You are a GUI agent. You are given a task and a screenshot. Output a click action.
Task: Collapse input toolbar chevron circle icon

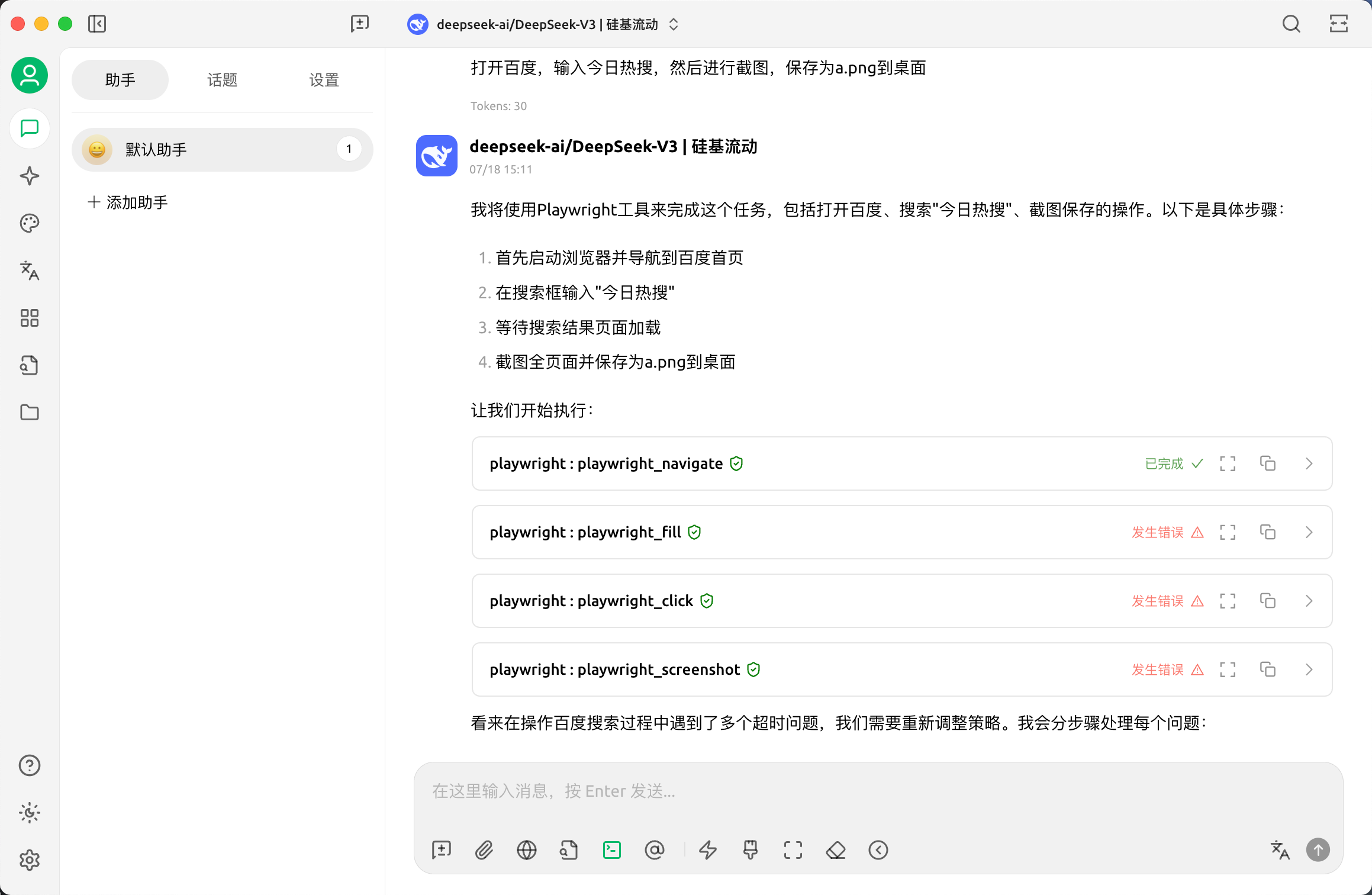(878, 850)
